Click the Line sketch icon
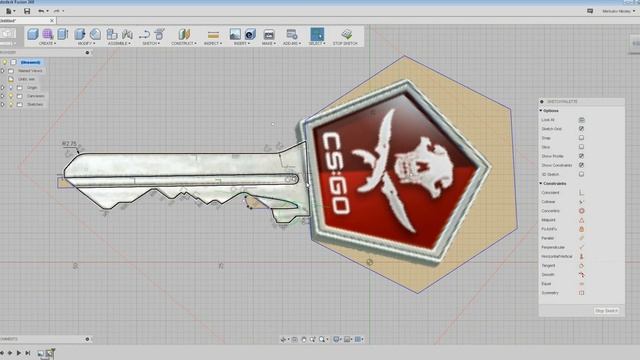 point(144,34)
